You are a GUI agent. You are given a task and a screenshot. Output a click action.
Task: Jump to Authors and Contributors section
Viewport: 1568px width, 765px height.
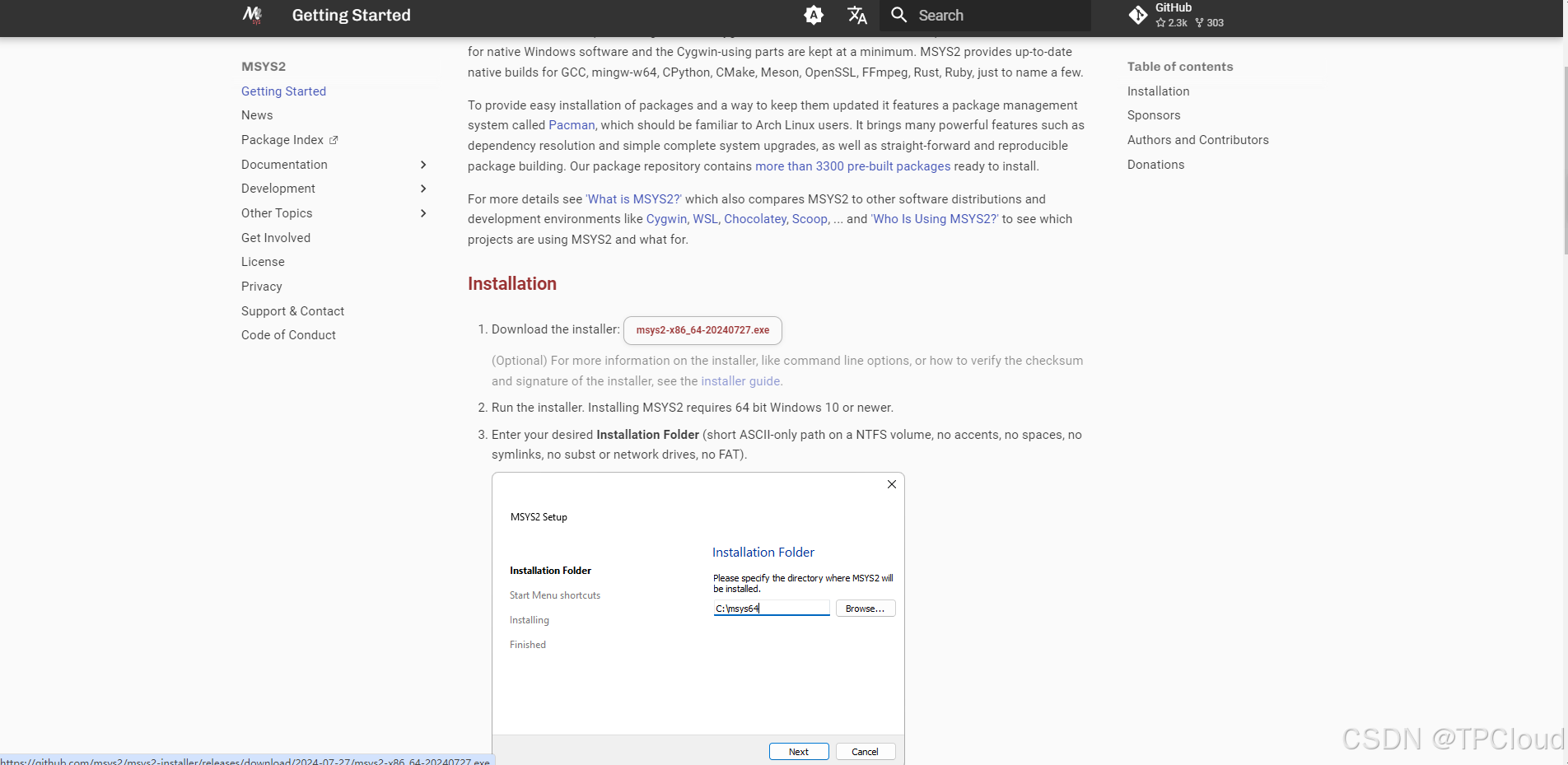point(1197,140)
